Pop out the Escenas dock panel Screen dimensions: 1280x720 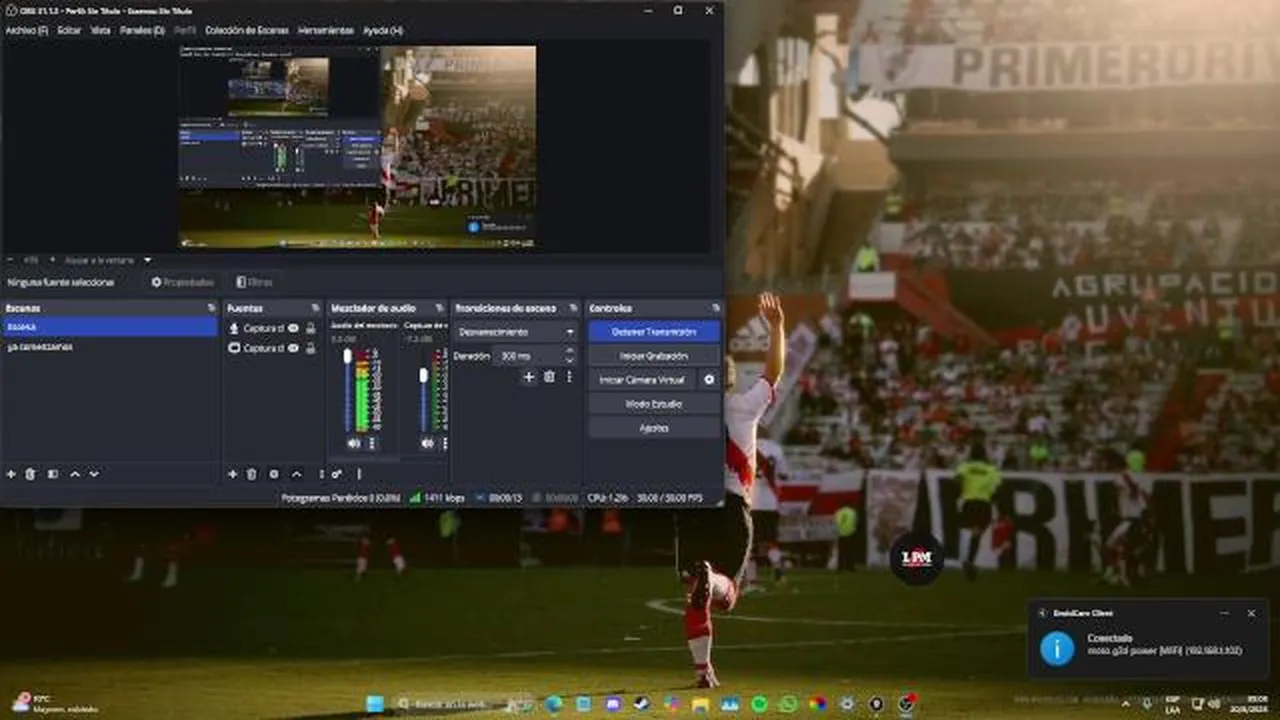tap(211, 308)
